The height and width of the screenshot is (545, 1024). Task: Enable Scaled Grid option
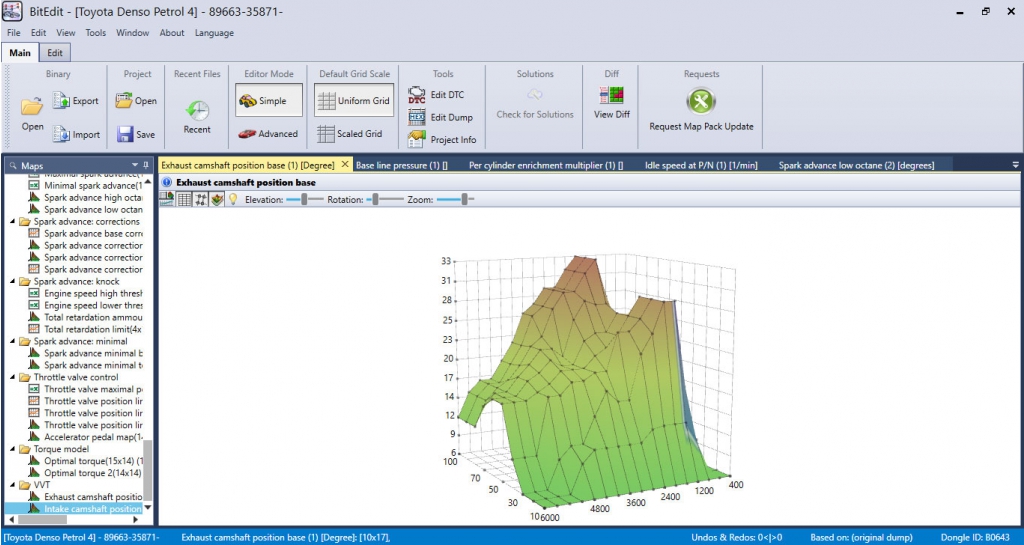pyautogui.click(x=349, y=134)
